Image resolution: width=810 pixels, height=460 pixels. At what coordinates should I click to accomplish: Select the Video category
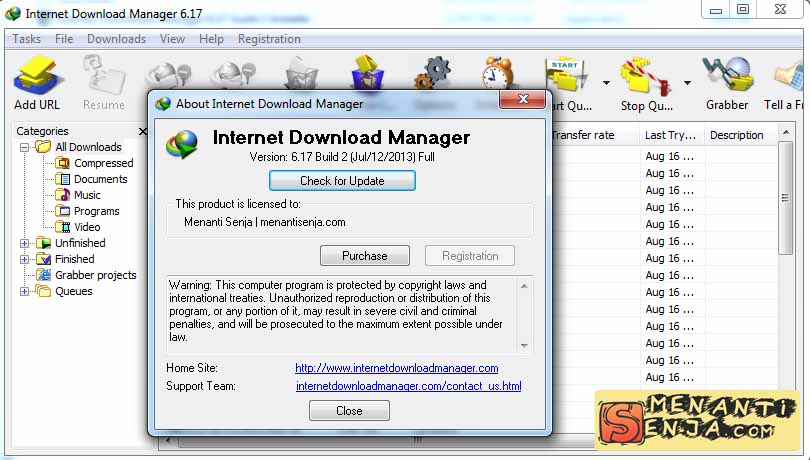click(x=87, y=227)
